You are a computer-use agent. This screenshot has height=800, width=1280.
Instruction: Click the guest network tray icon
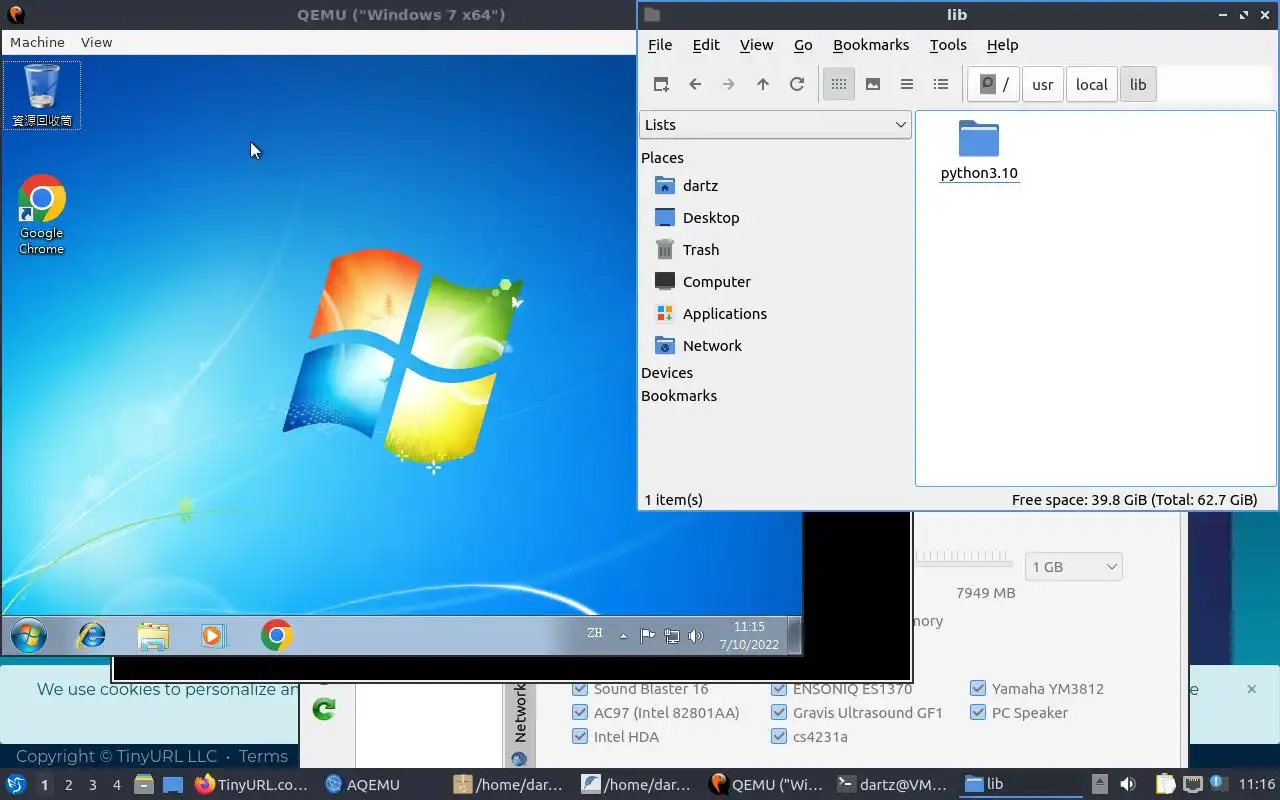tap(672, 636)
